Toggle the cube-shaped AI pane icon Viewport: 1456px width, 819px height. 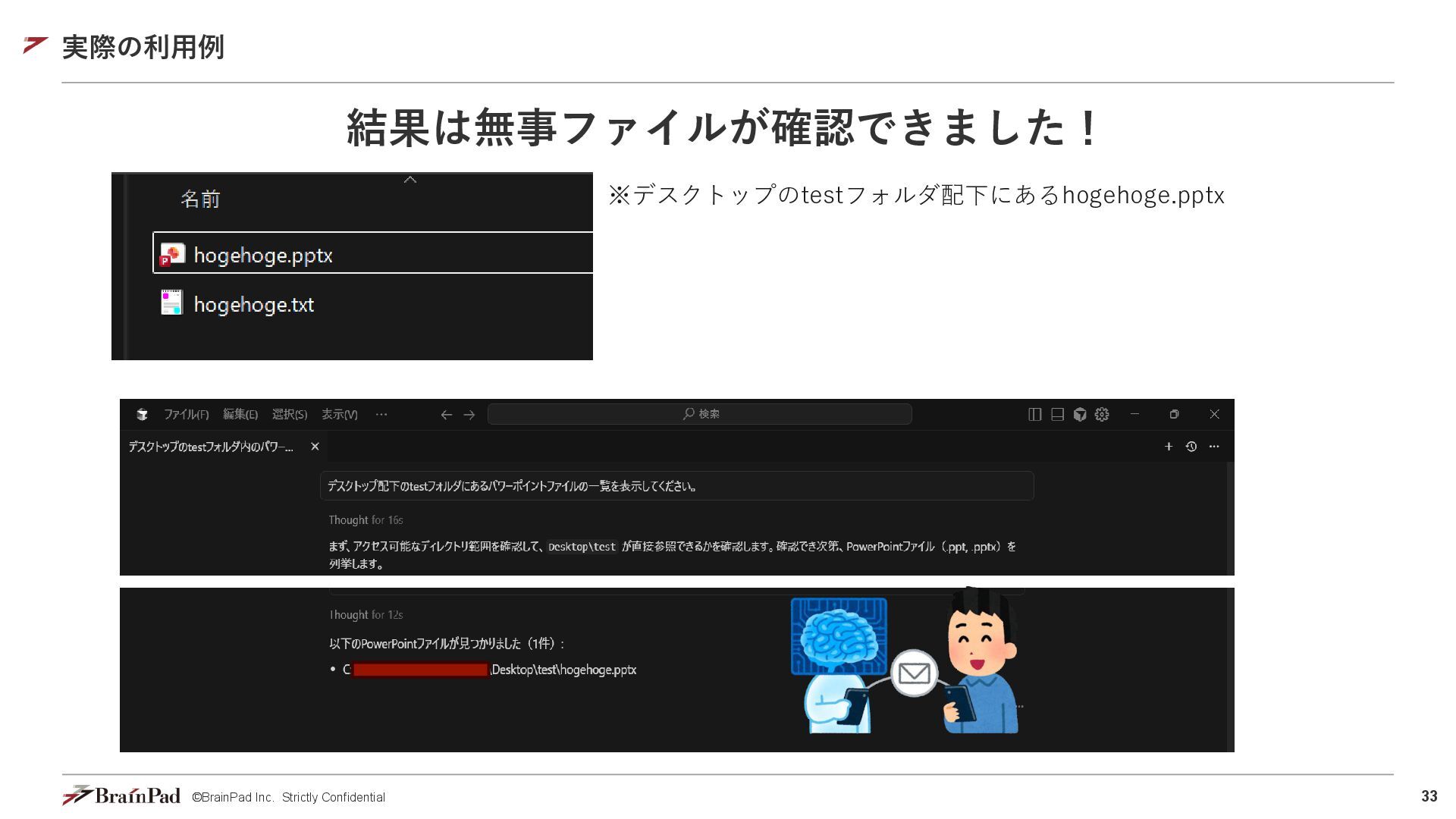pyautogui.click(x=1080, y=414)
